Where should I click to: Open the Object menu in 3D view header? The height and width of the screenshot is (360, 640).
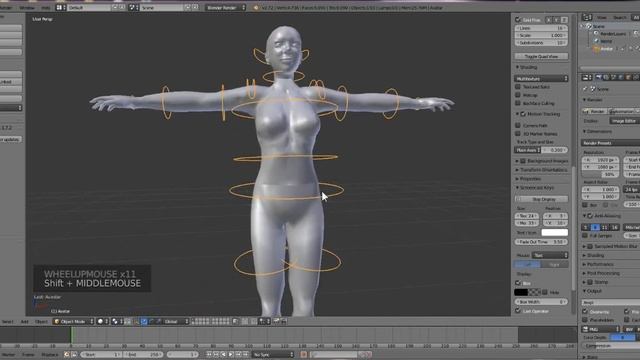tap(41, 322)
